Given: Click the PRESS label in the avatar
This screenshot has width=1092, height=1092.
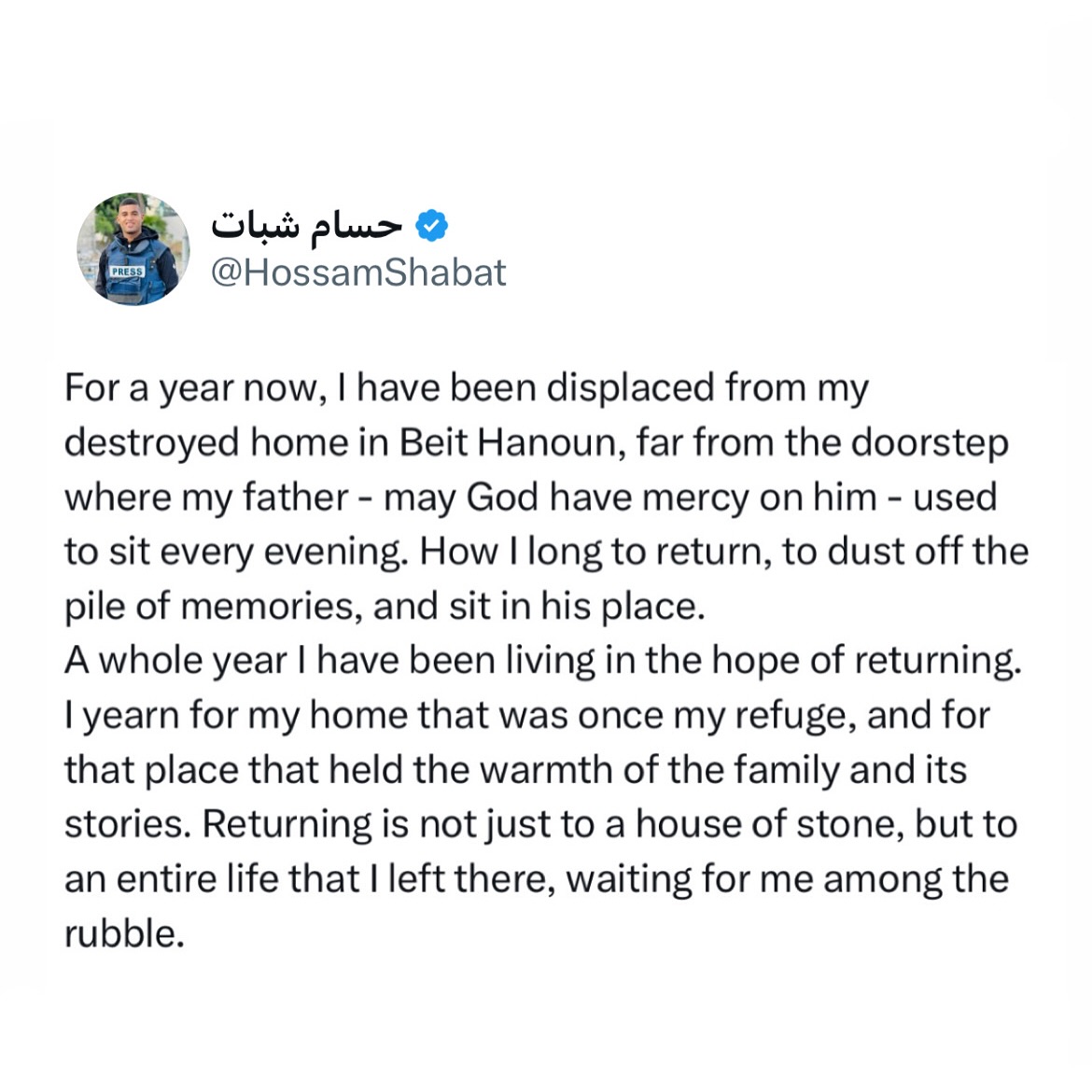Looking at the screenshot, I should point(127,272).
